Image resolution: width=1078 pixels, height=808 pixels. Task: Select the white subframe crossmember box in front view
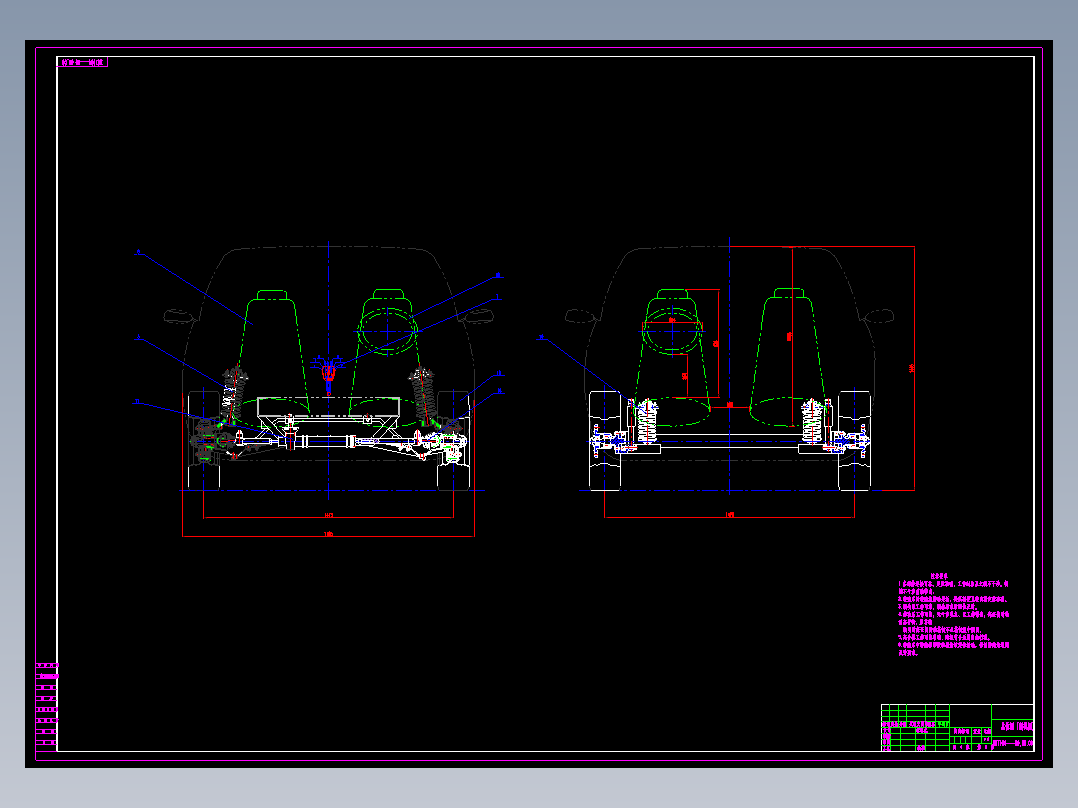click(329, 407)
